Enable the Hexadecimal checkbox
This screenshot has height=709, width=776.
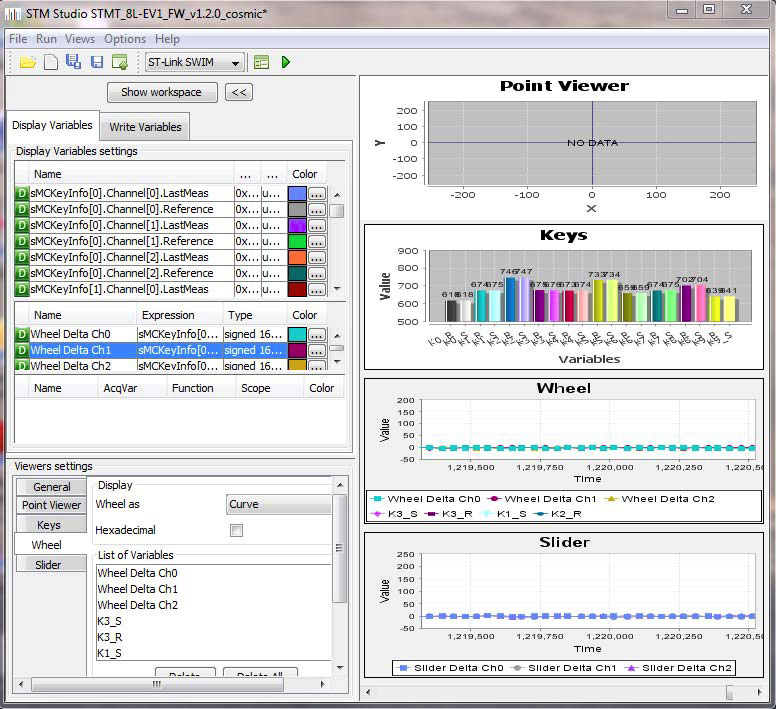click(x=236, y=530)
